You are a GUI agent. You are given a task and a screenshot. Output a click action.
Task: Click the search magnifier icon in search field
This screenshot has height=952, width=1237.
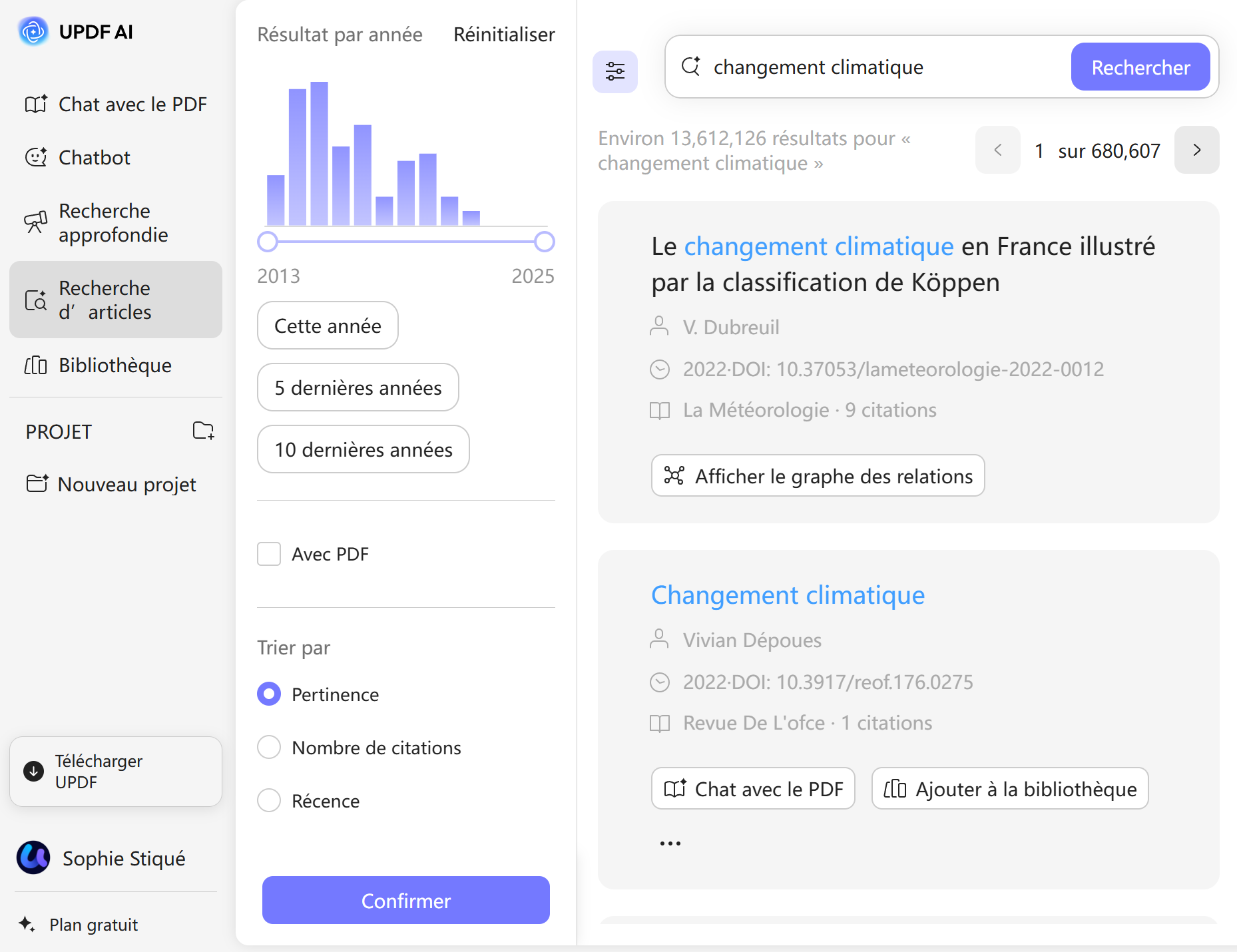click(691, 67)
